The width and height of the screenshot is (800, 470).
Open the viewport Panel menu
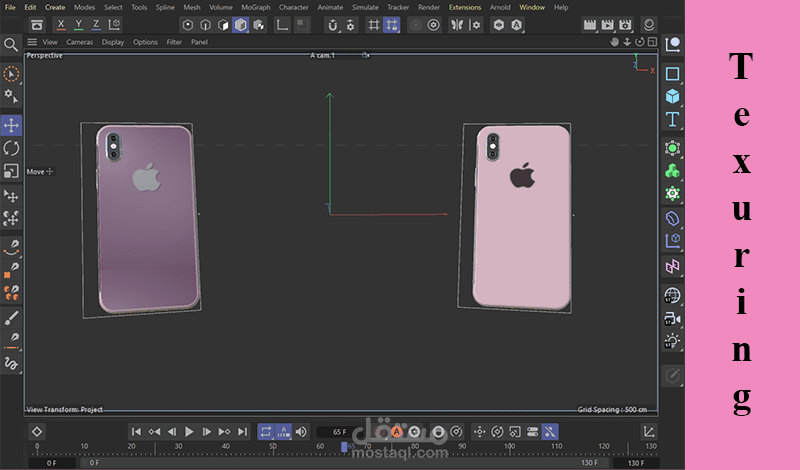199,42
